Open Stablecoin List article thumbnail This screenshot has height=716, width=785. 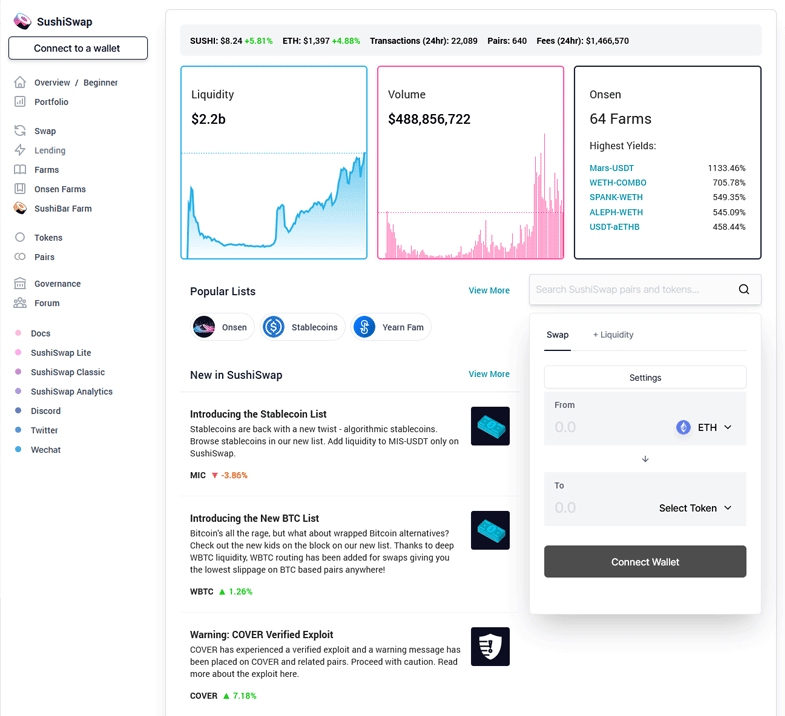[490, 426]
